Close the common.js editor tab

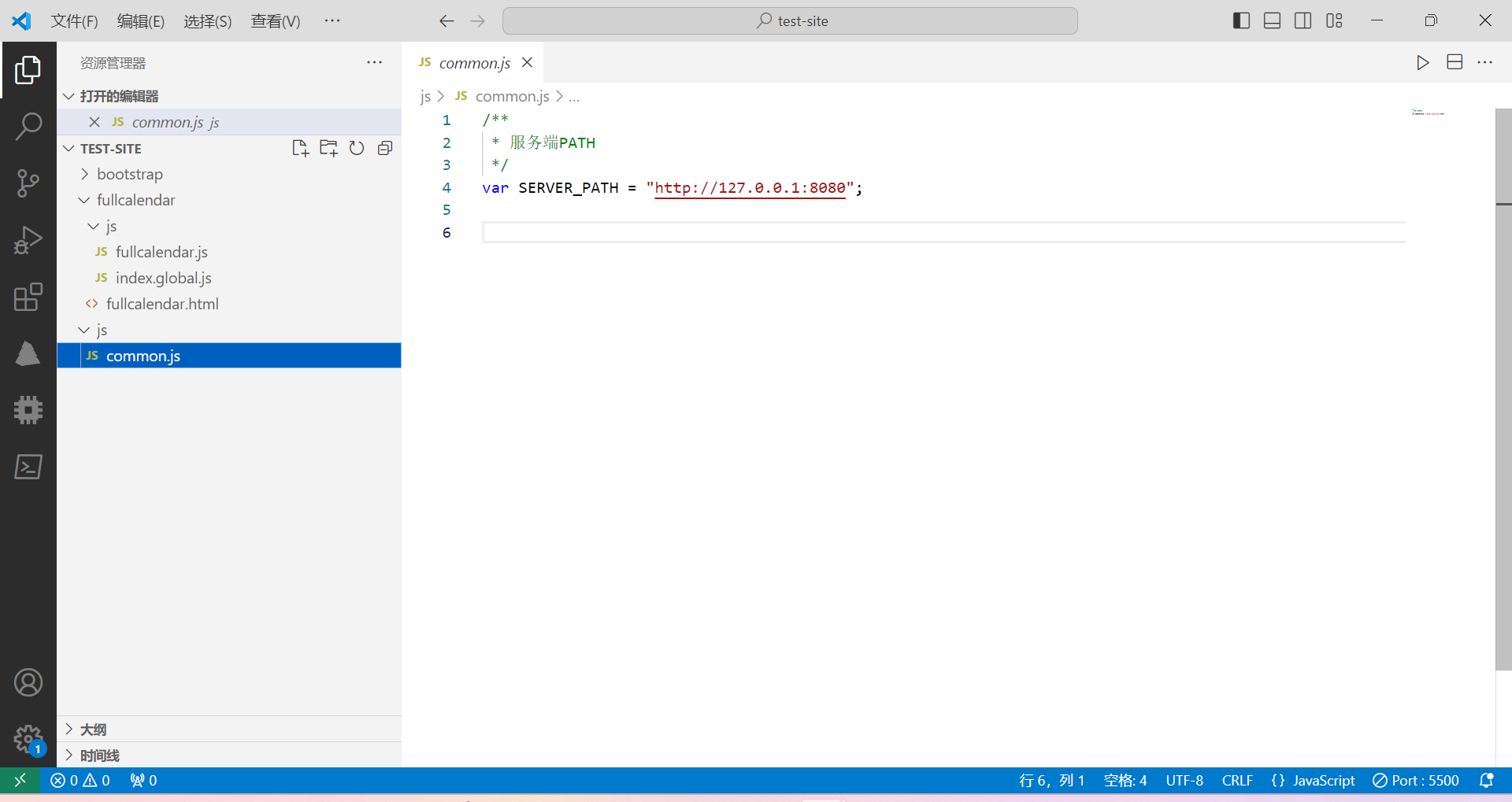coord(528,62)
